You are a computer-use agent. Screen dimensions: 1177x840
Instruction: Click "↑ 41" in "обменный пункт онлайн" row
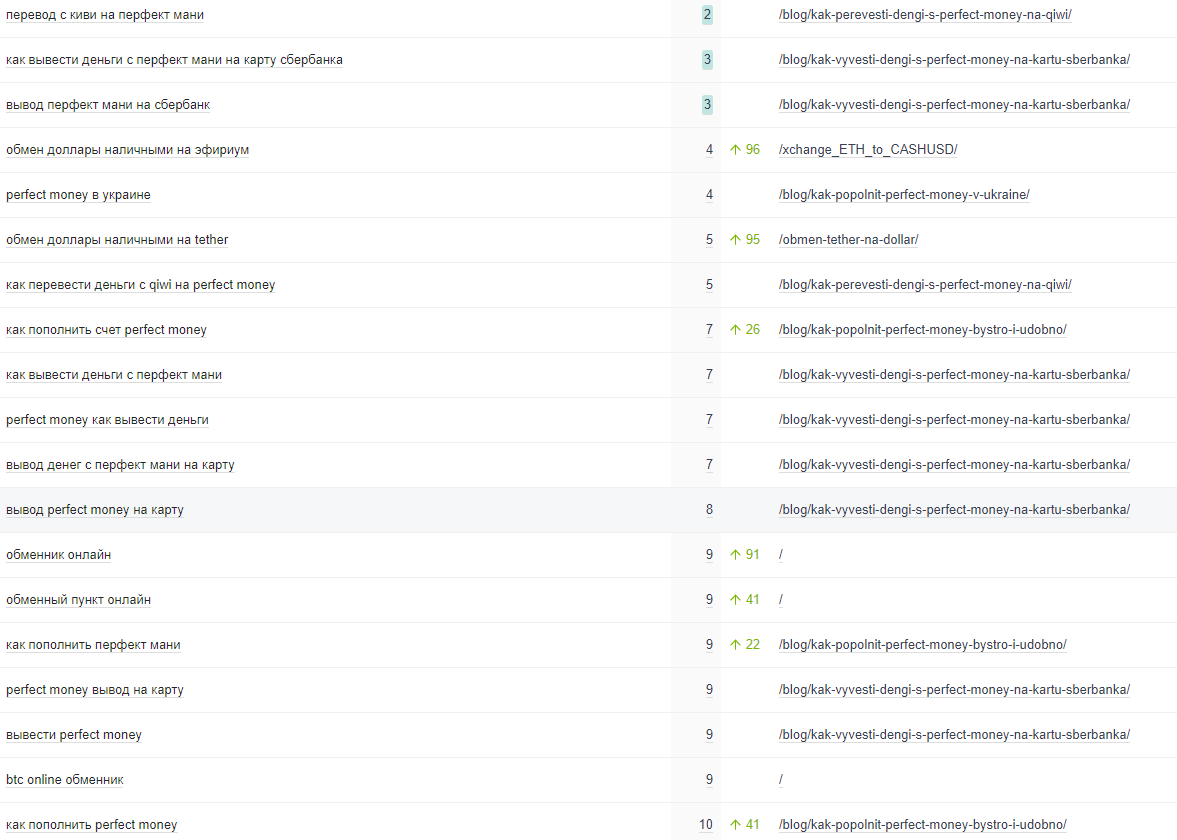click(745, 601)
